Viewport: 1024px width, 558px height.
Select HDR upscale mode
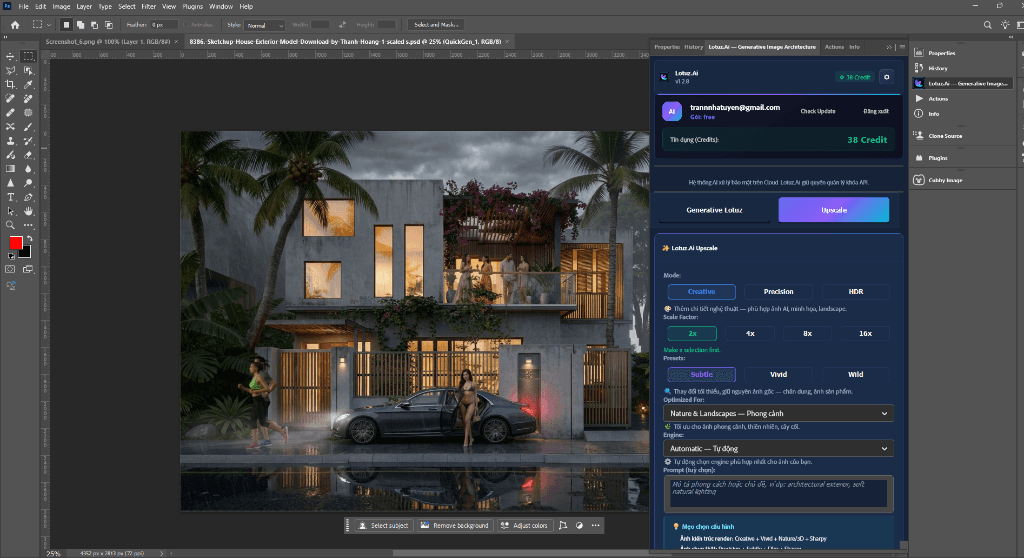[x=856, y=291]
